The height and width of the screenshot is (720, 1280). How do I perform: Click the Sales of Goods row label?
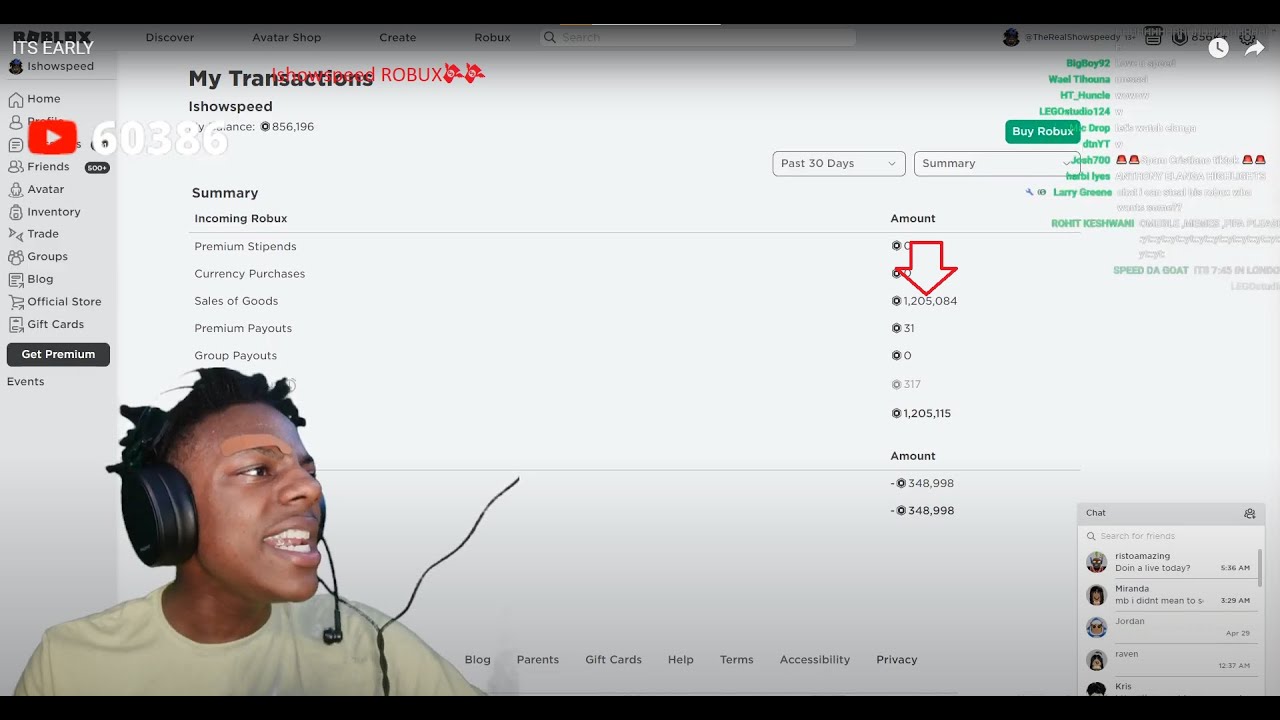coord(236,301)
